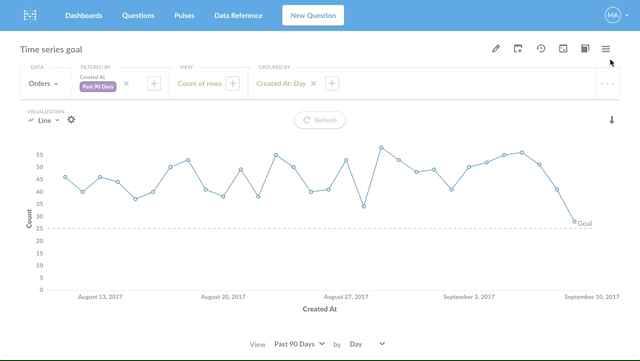Screen dimensions: 640x361
Task: Open the revision history clock icon
Action: 541,49
